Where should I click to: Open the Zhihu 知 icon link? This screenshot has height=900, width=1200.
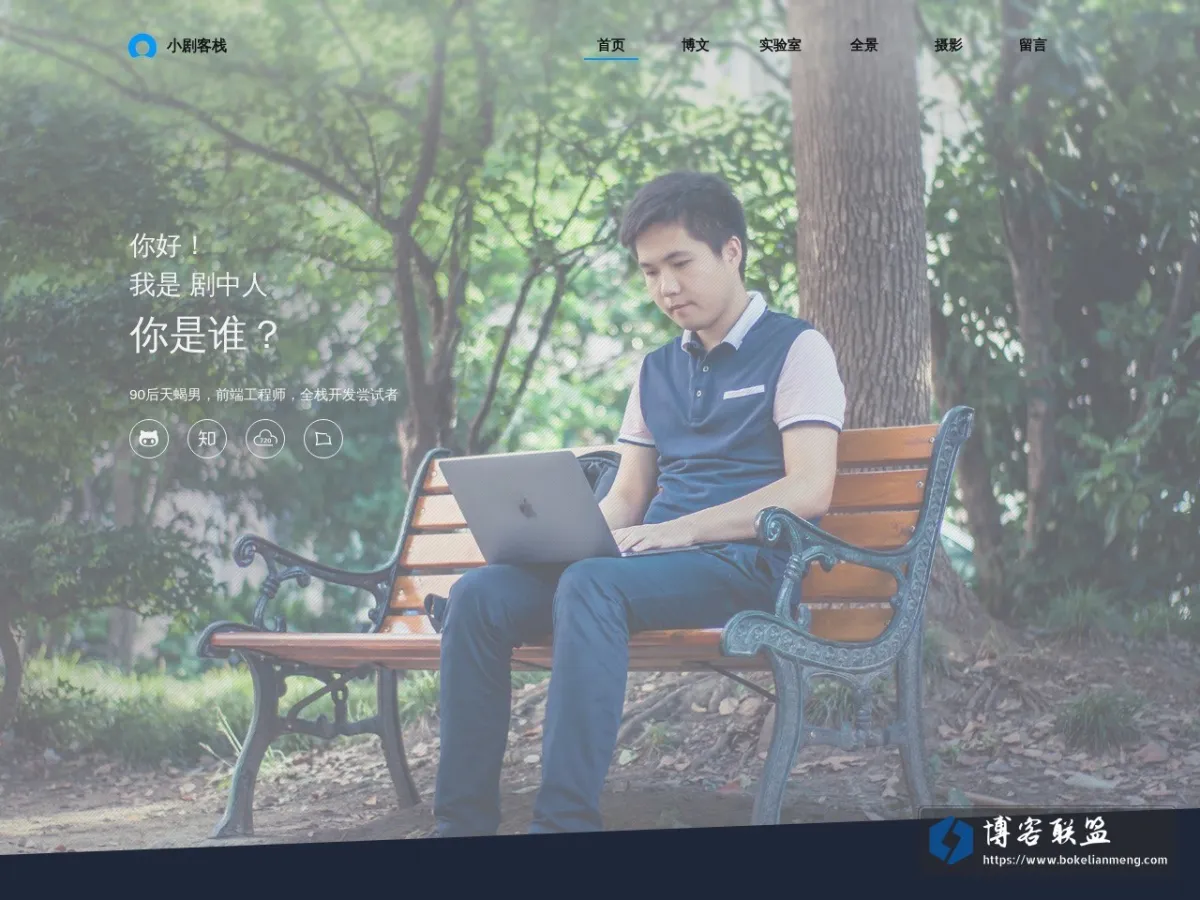(x=207, y=439)
